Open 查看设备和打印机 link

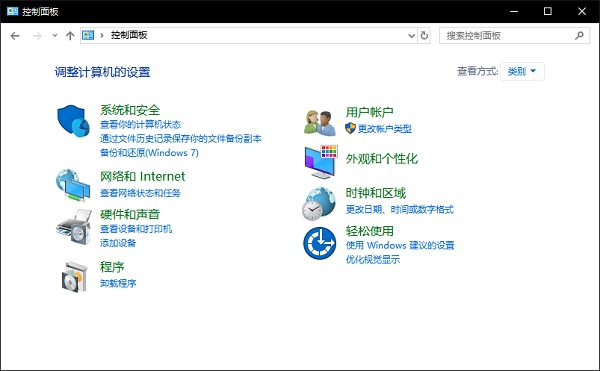(136, 229)
